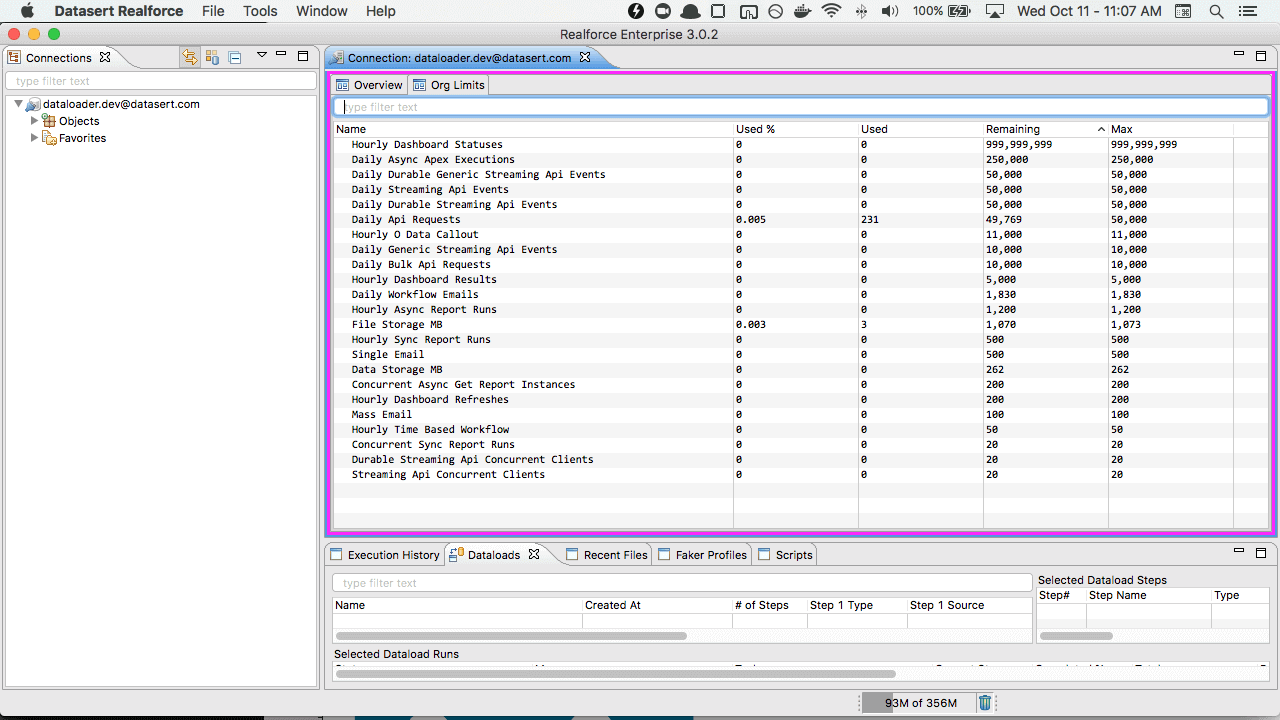Close the Connection dataloader.dev editor tab
The image size is (1280, 720).
click(585, 58)
